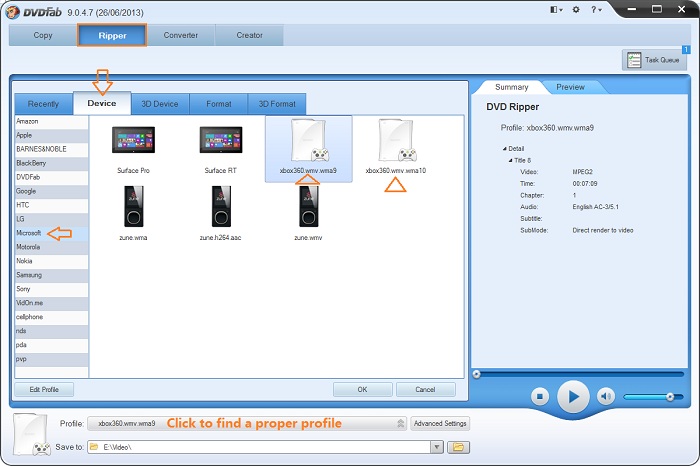
Task: Select Samsung in the brand list
Action: pos(51,275)
